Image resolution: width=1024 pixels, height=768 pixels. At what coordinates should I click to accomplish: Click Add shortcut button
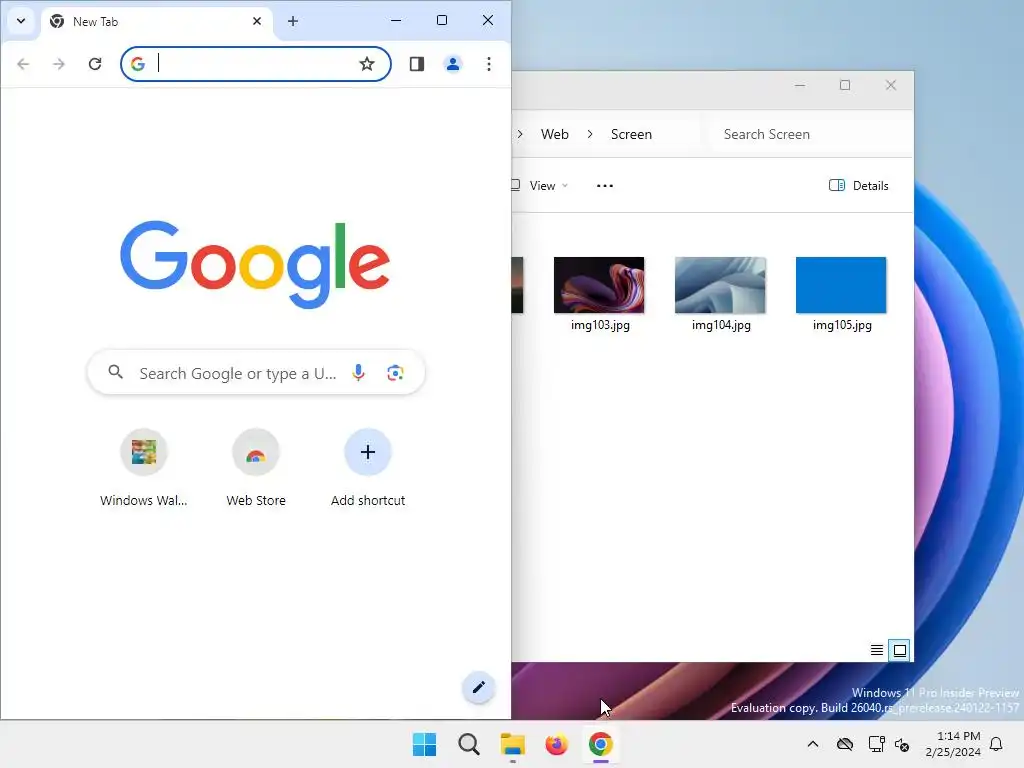pos(368,468)
